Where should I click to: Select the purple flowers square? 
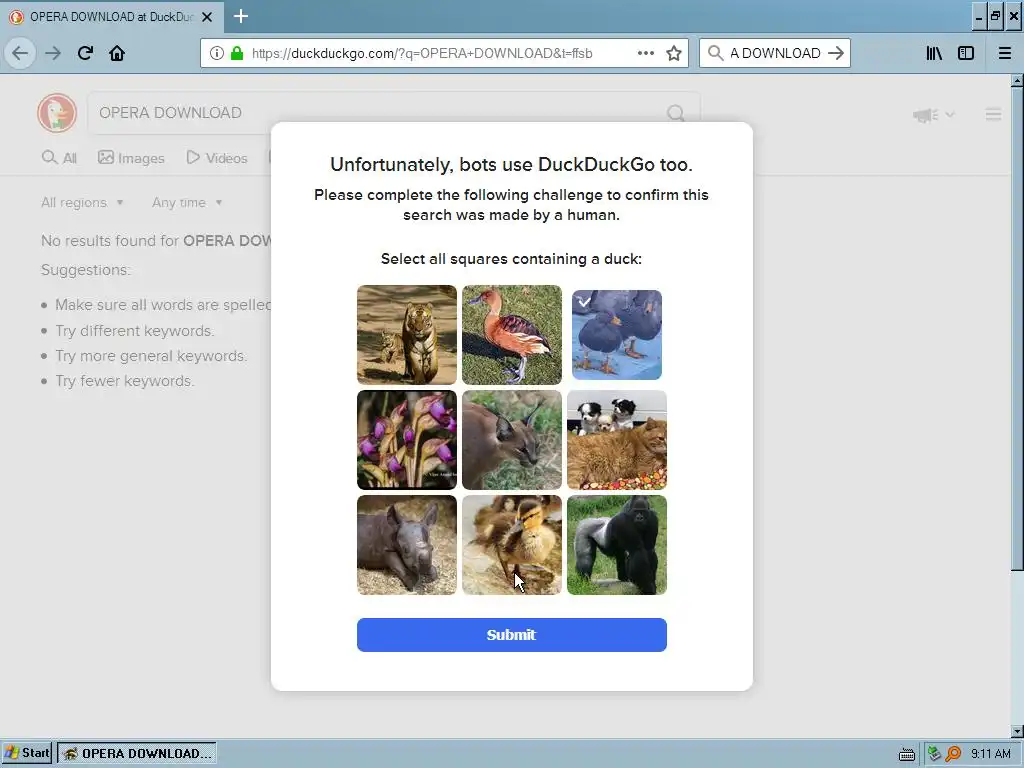click(407, 440)
